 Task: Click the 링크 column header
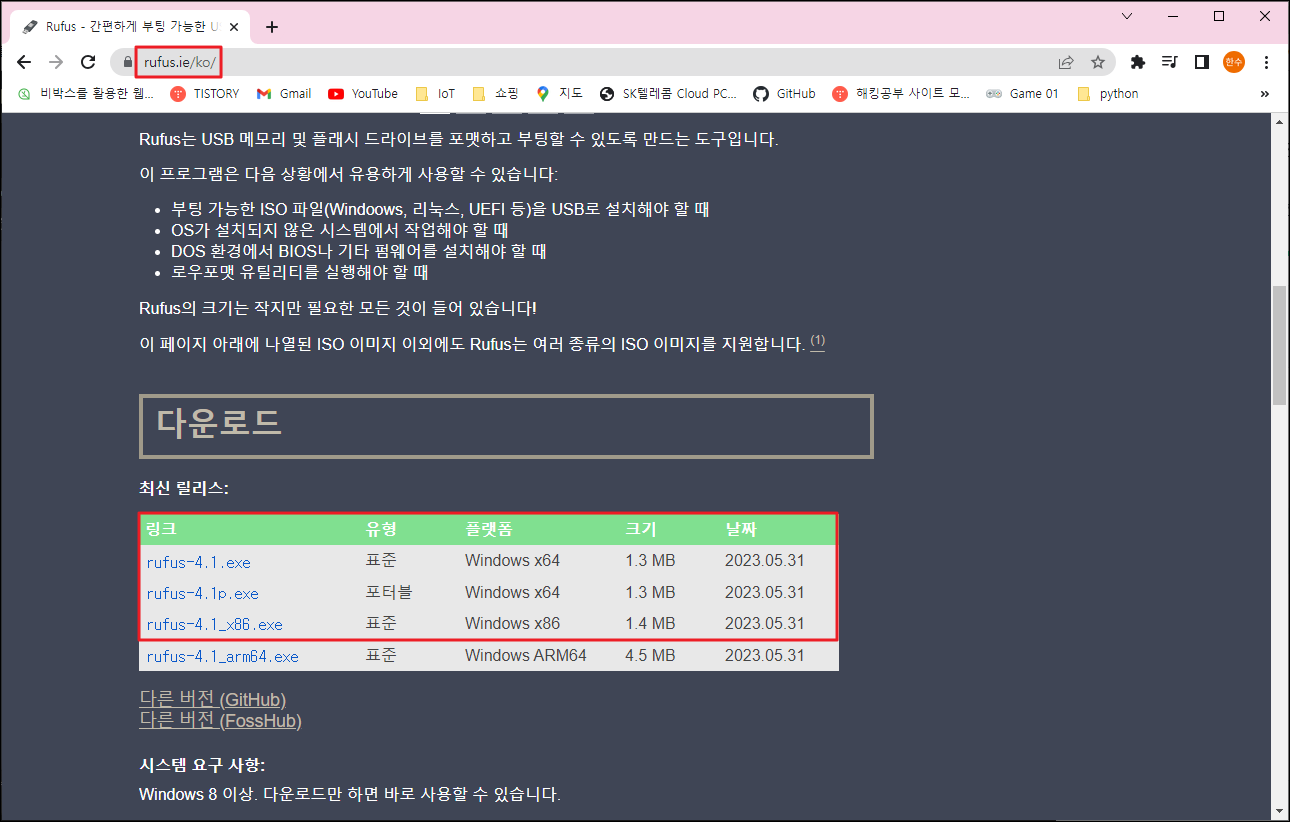pyautogui.click(x=161, y=530)
